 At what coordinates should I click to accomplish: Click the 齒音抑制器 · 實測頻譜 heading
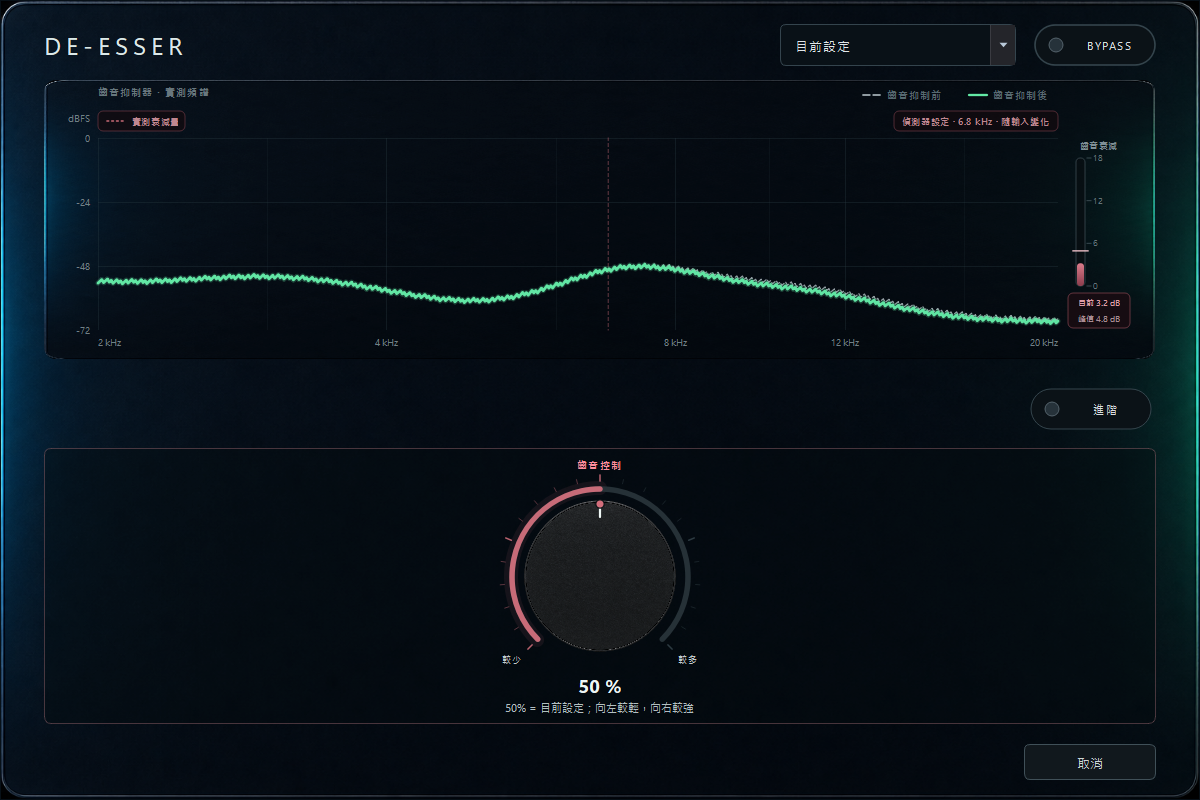(x=154, y=92)
